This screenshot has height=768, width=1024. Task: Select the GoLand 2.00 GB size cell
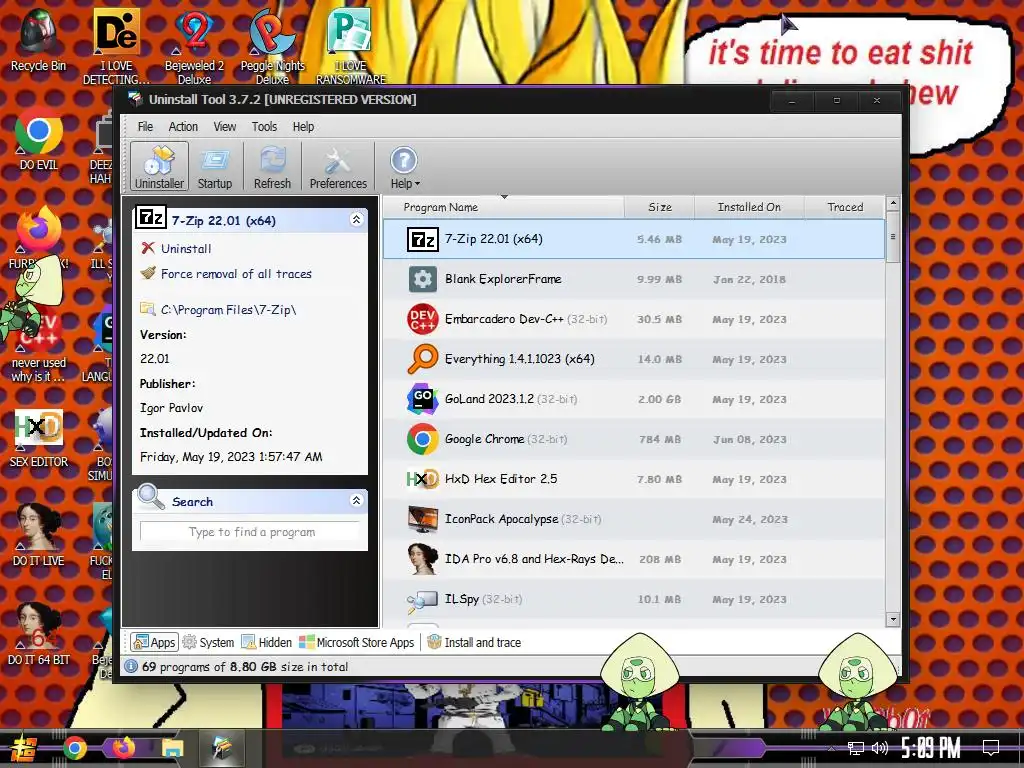[660, 400]
